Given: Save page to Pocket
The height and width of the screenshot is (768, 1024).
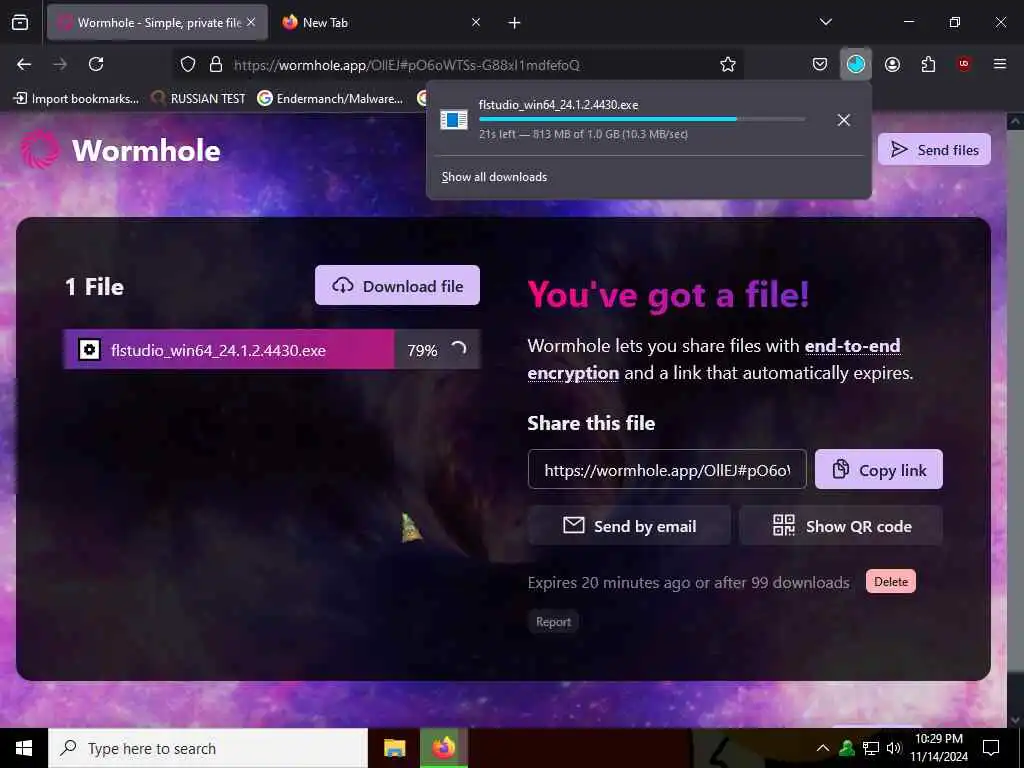Looking at the screenshot, I should [820, 64].
